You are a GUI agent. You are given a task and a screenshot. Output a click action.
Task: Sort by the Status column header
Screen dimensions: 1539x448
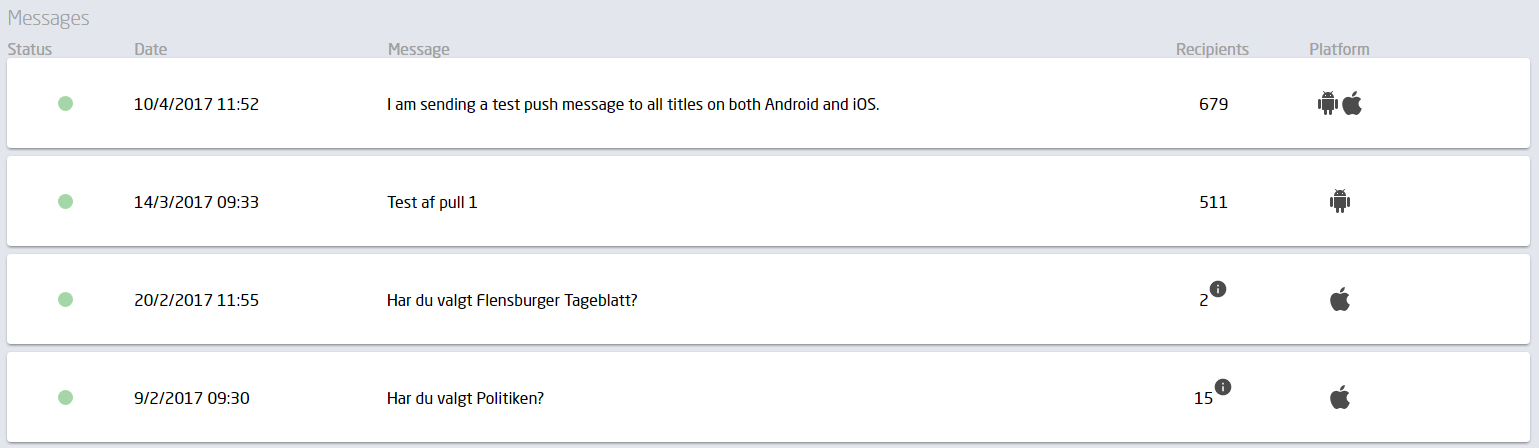[29, 49]
